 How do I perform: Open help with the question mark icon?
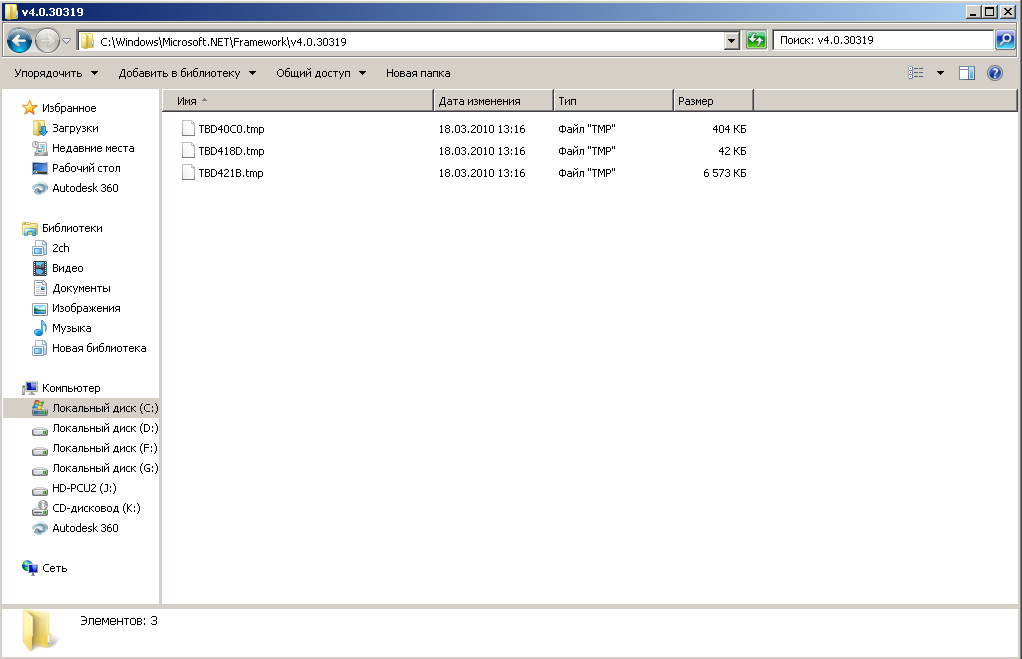[995, 73]
